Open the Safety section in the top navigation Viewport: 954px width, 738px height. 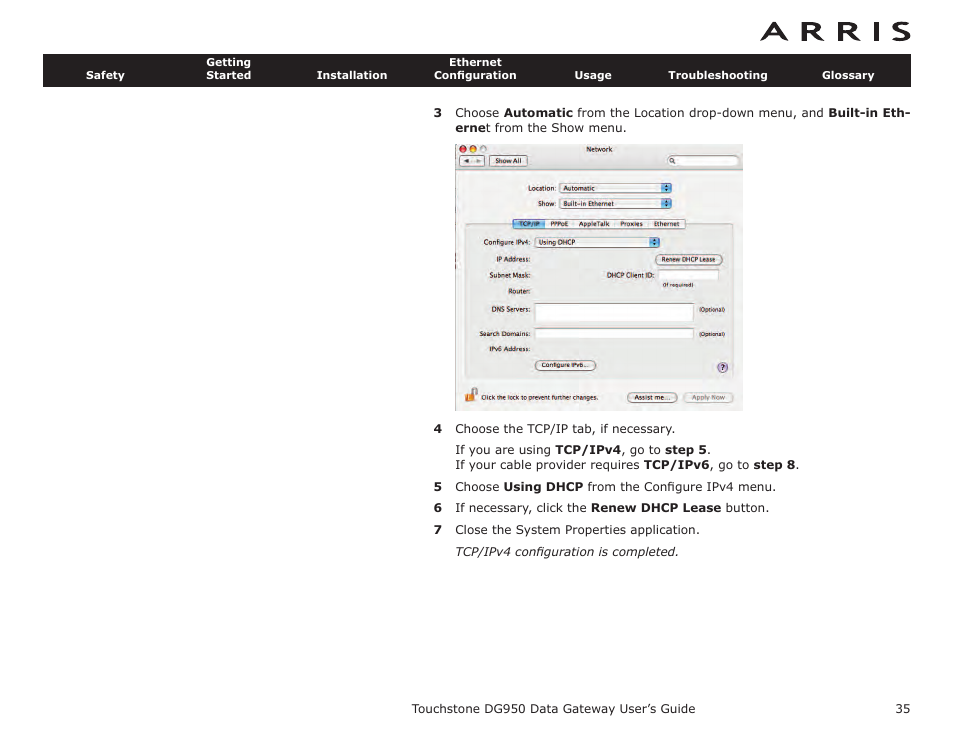point(105,75)
